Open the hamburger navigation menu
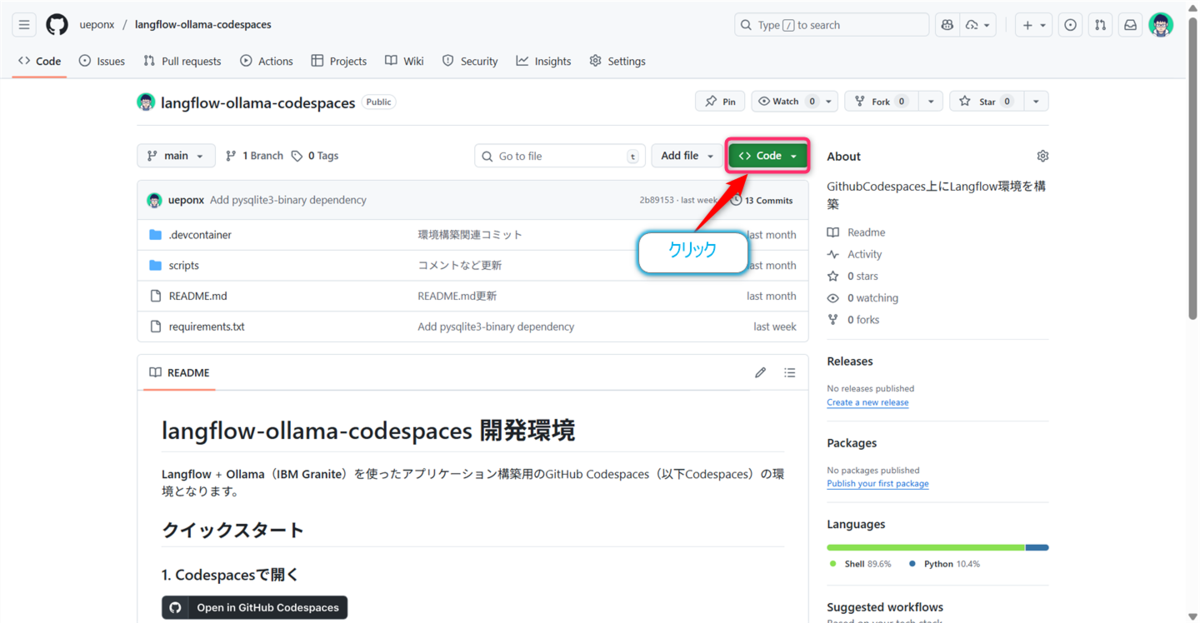This screenshot has height=623, width=1200. click(x=24, y=25)
